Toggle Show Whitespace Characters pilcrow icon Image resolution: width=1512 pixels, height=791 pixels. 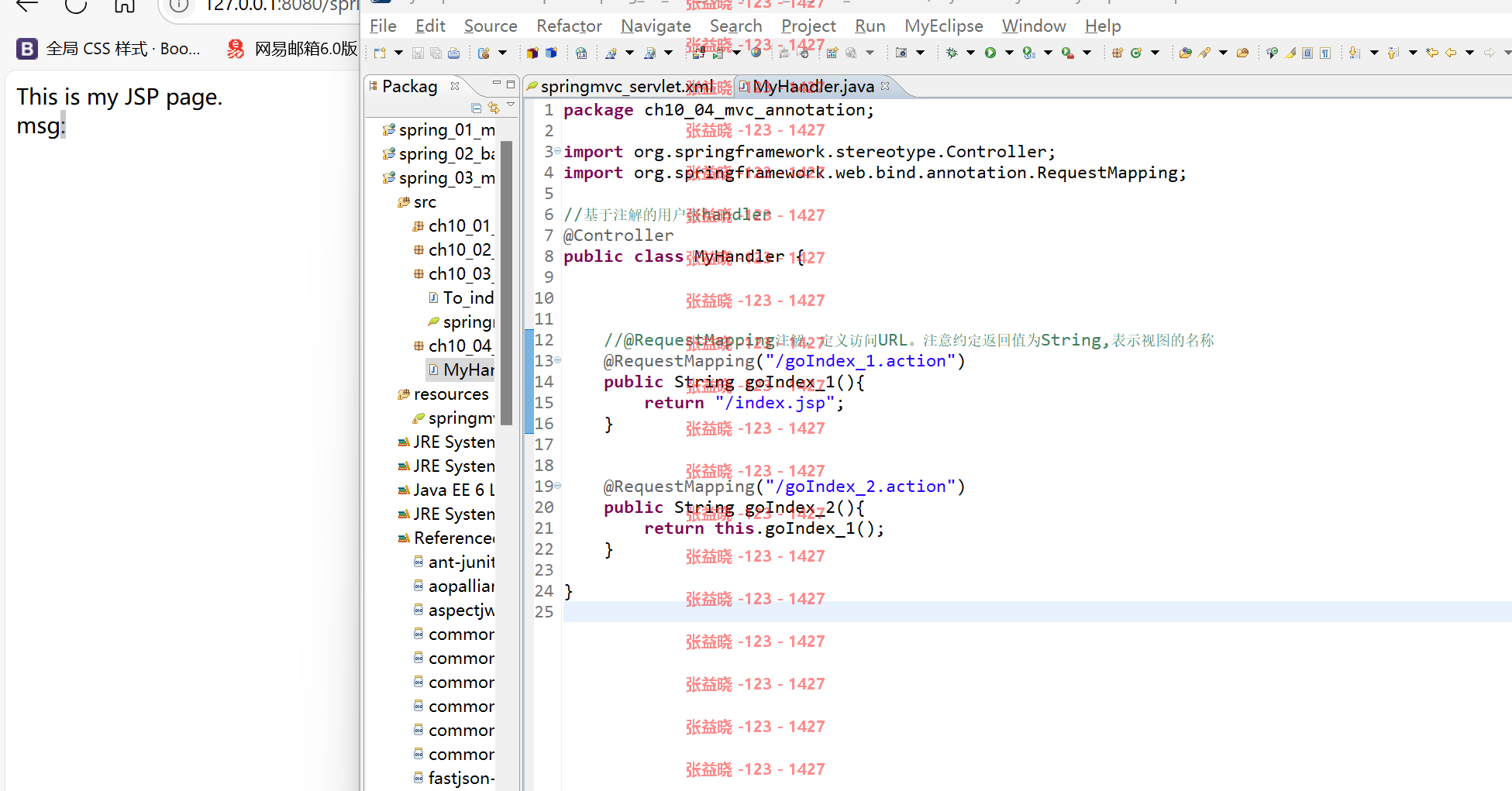[1325, 53]
